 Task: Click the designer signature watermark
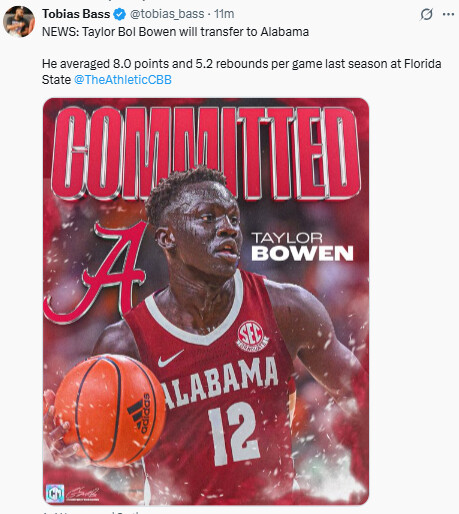[83, 494]
